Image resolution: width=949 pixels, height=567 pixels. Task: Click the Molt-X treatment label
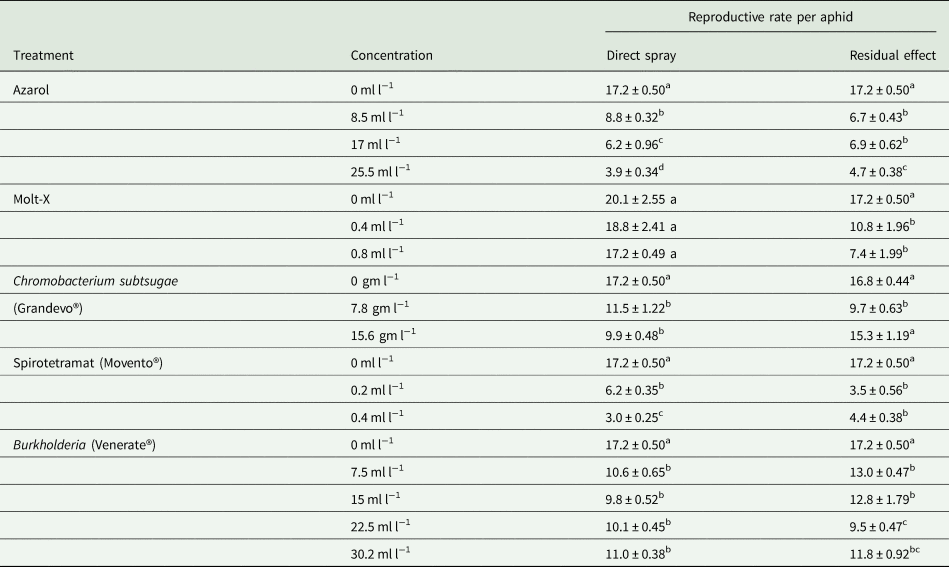31,199
